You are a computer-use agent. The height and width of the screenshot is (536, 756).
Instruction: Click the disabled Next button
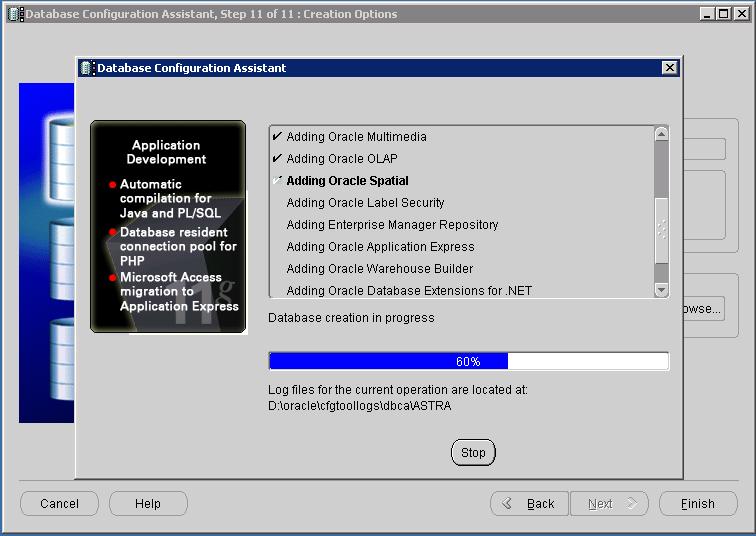[x=609, y=504]
